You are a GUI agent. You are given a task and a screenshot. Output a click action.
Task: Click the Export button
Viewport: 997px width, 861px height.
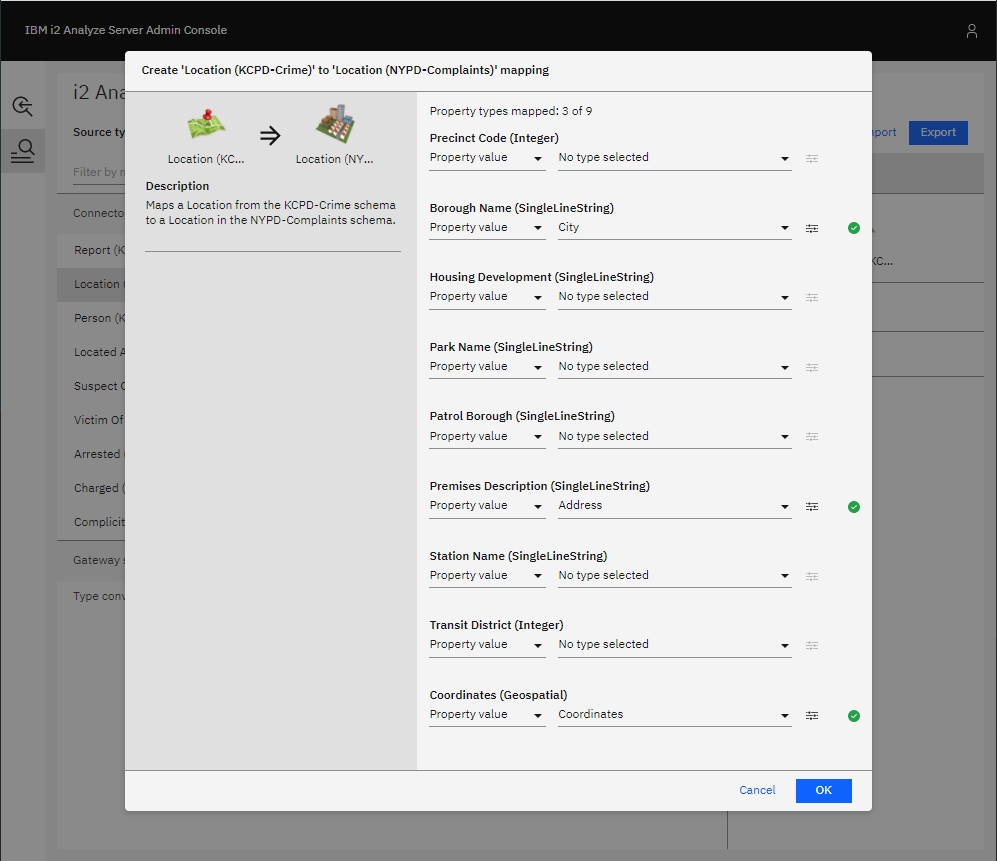coord(937,132)
